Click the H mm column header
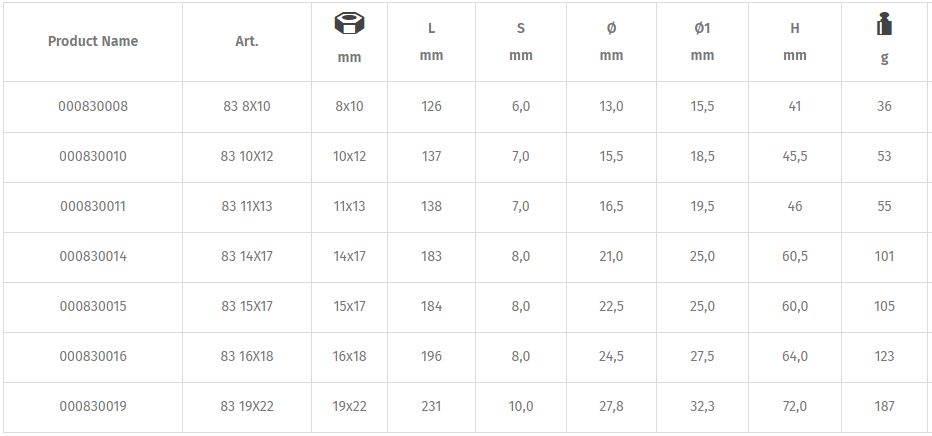This screenshot has width=932, height=436. coord(795,42)
